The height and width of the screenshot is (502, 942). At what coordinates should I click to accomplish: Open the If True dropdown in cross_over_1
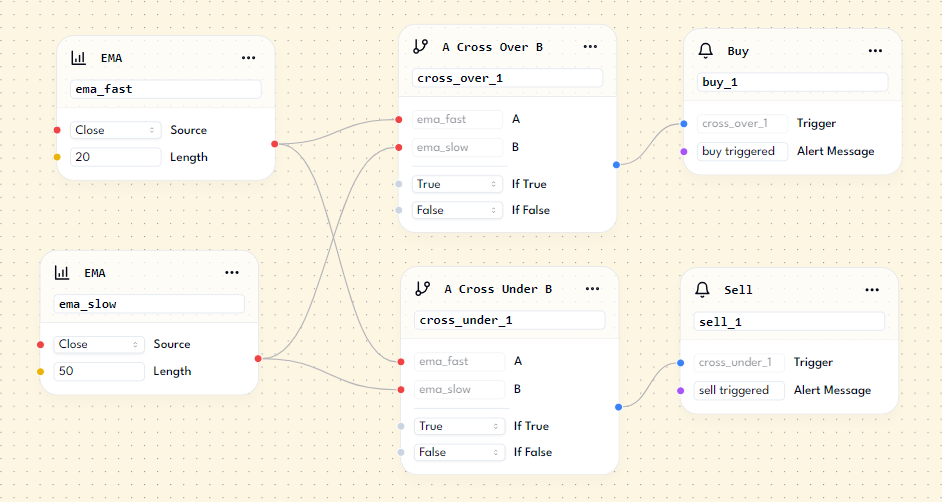click(x=457, y=184)
